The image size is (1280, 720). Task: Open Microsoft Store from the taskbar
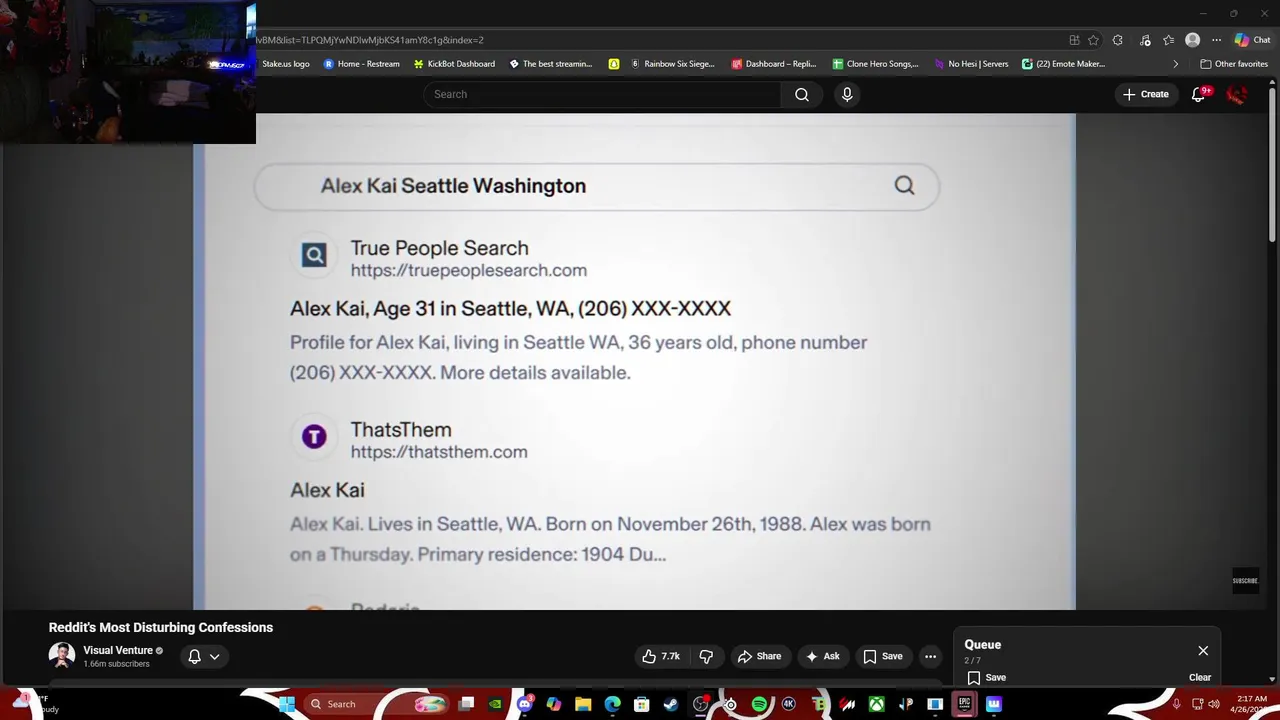click(642, 704)
